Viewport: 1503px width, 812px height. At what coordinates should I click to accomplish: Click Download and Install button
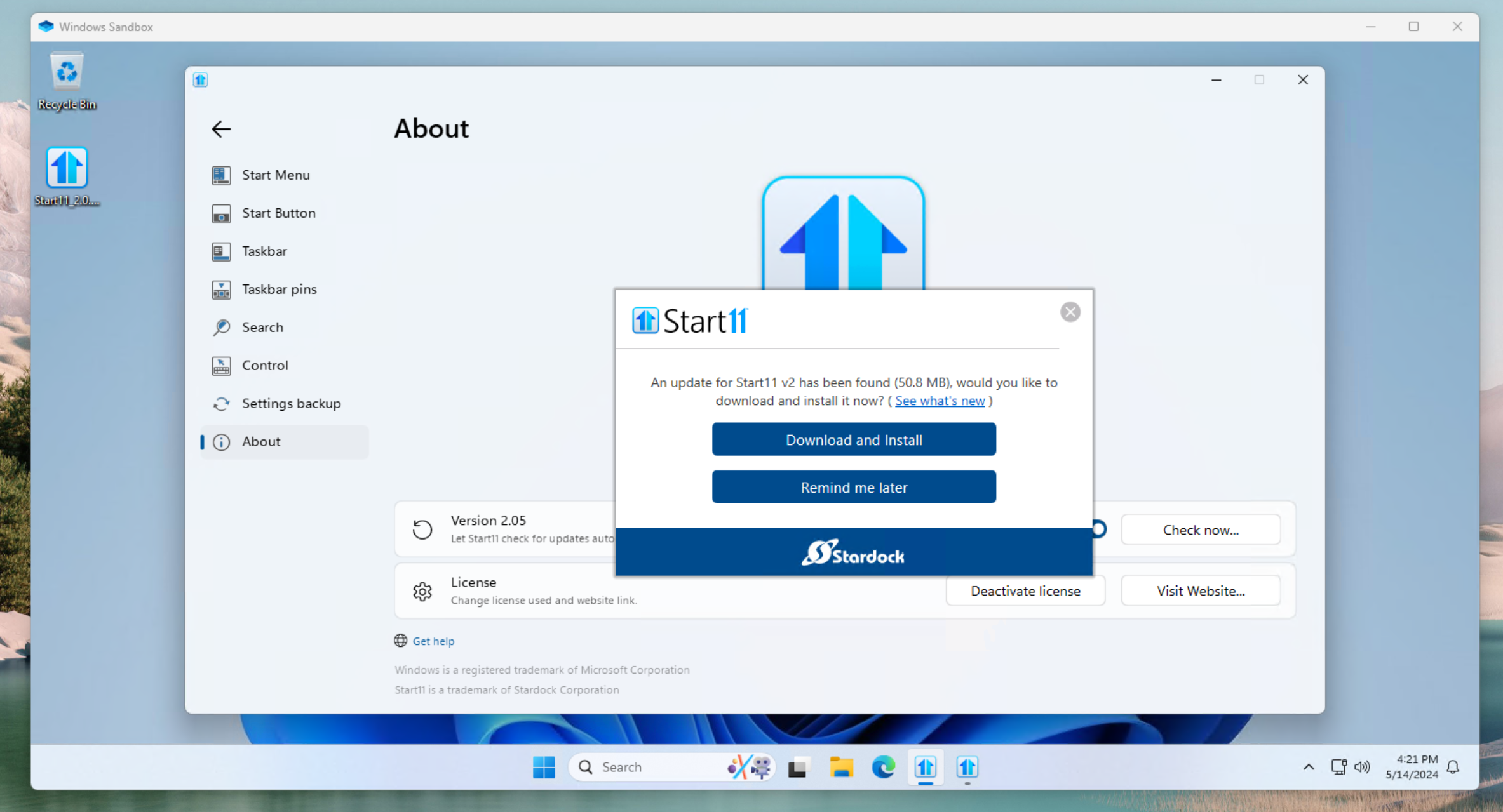[854, 439]
